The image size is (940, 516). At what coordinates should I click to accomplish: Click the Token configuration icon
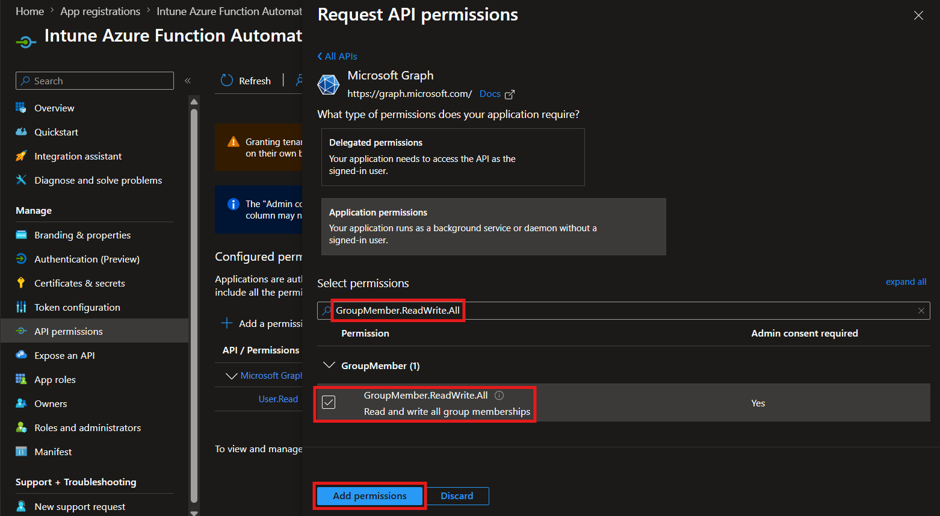(21, 307)
